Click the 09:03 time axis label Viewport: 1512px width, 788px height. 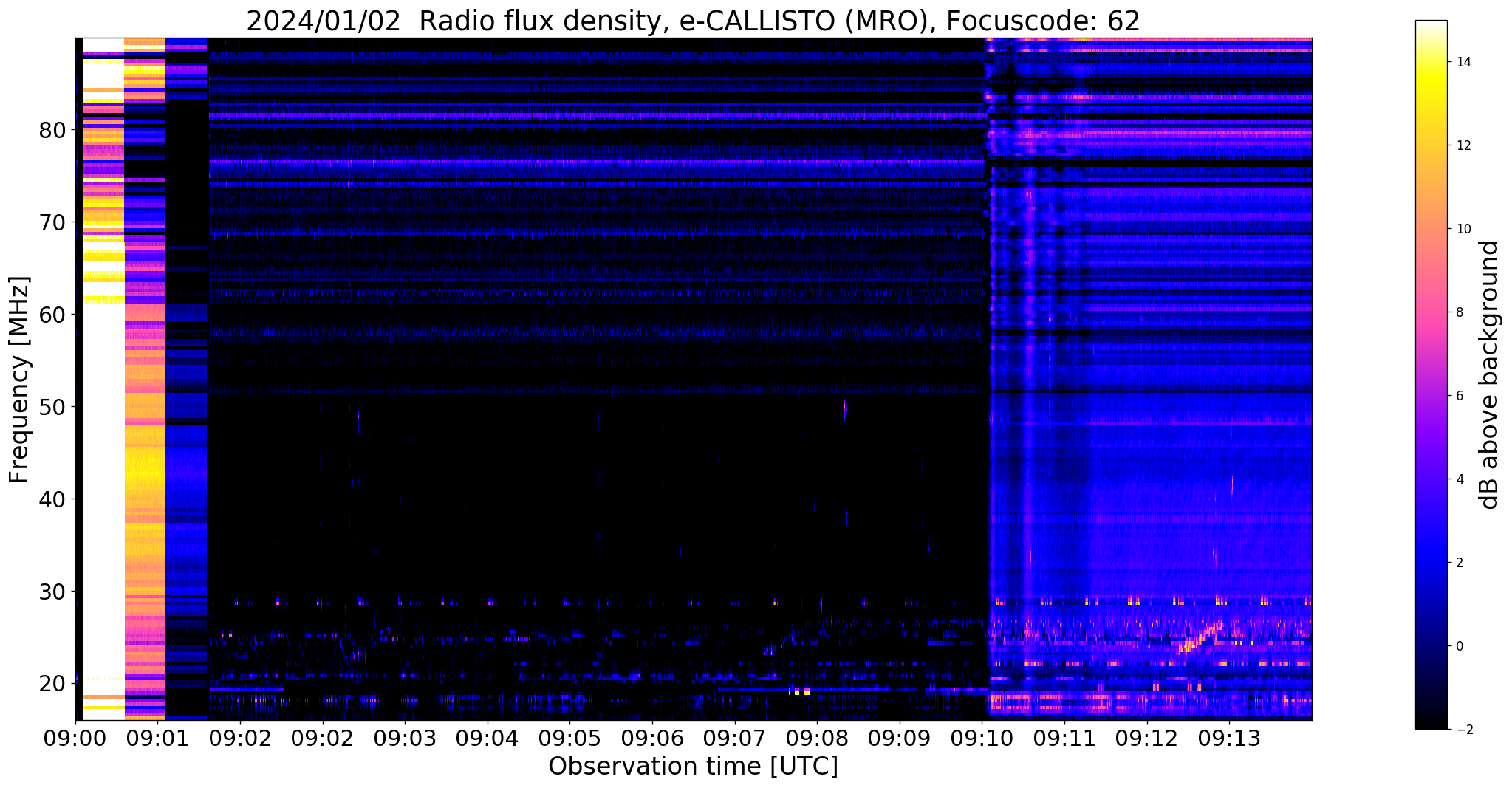click(x=405, y=737)
